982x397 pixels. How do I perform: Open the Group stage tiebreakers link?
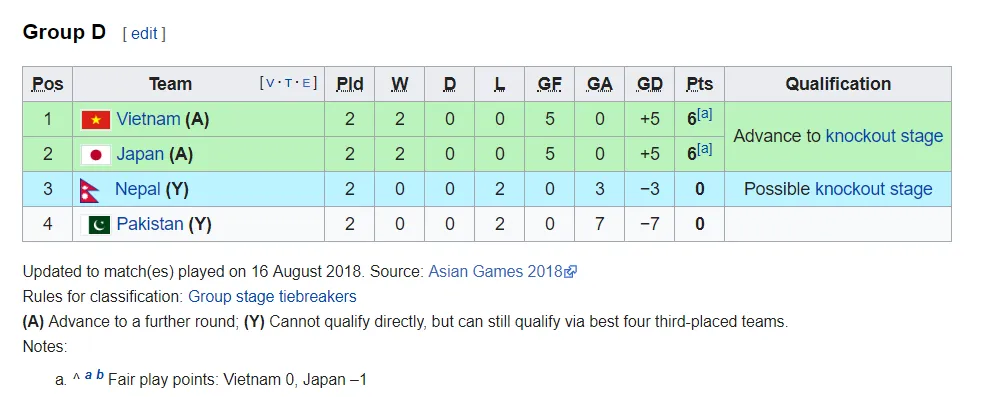pyautogui.click(x=272, y=296)
